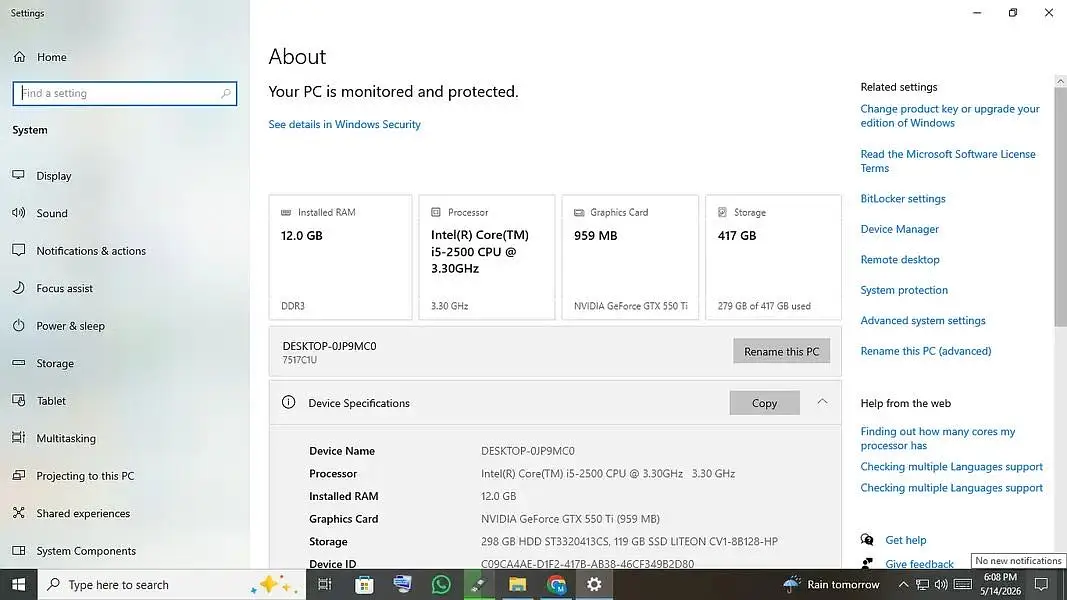Click the Rename this PC button
Viewport: 1067px width, 600px height.
[x=781, y=351]
